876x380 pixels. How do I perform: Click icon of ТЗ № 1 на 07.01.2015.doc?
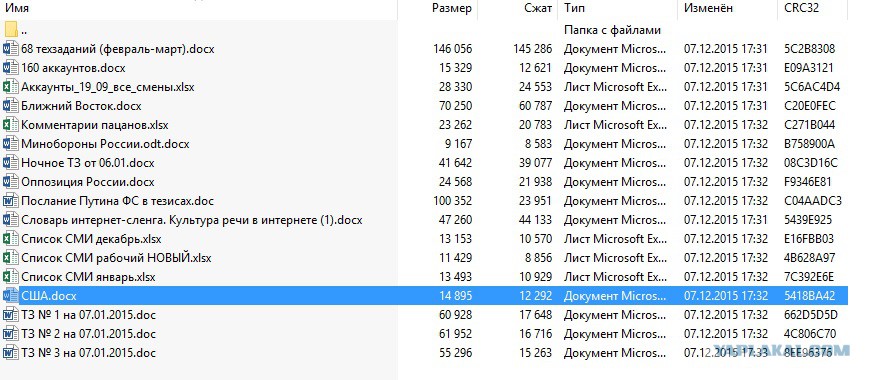tap(11, 315)
